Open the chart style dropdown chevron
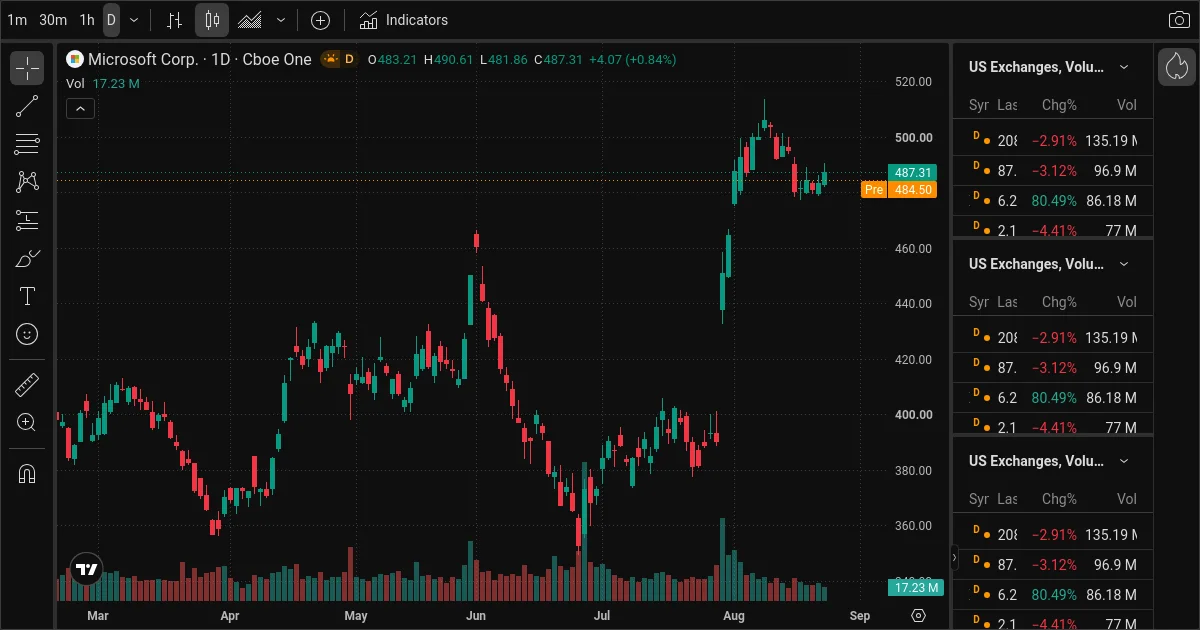The image size is (1200, 630). tap(281, 20)
